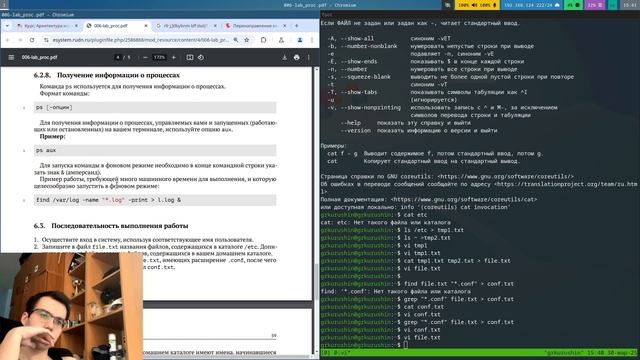Zoom in with the plus button
This screenshot has width=640, height=360.
coord(173,58)
